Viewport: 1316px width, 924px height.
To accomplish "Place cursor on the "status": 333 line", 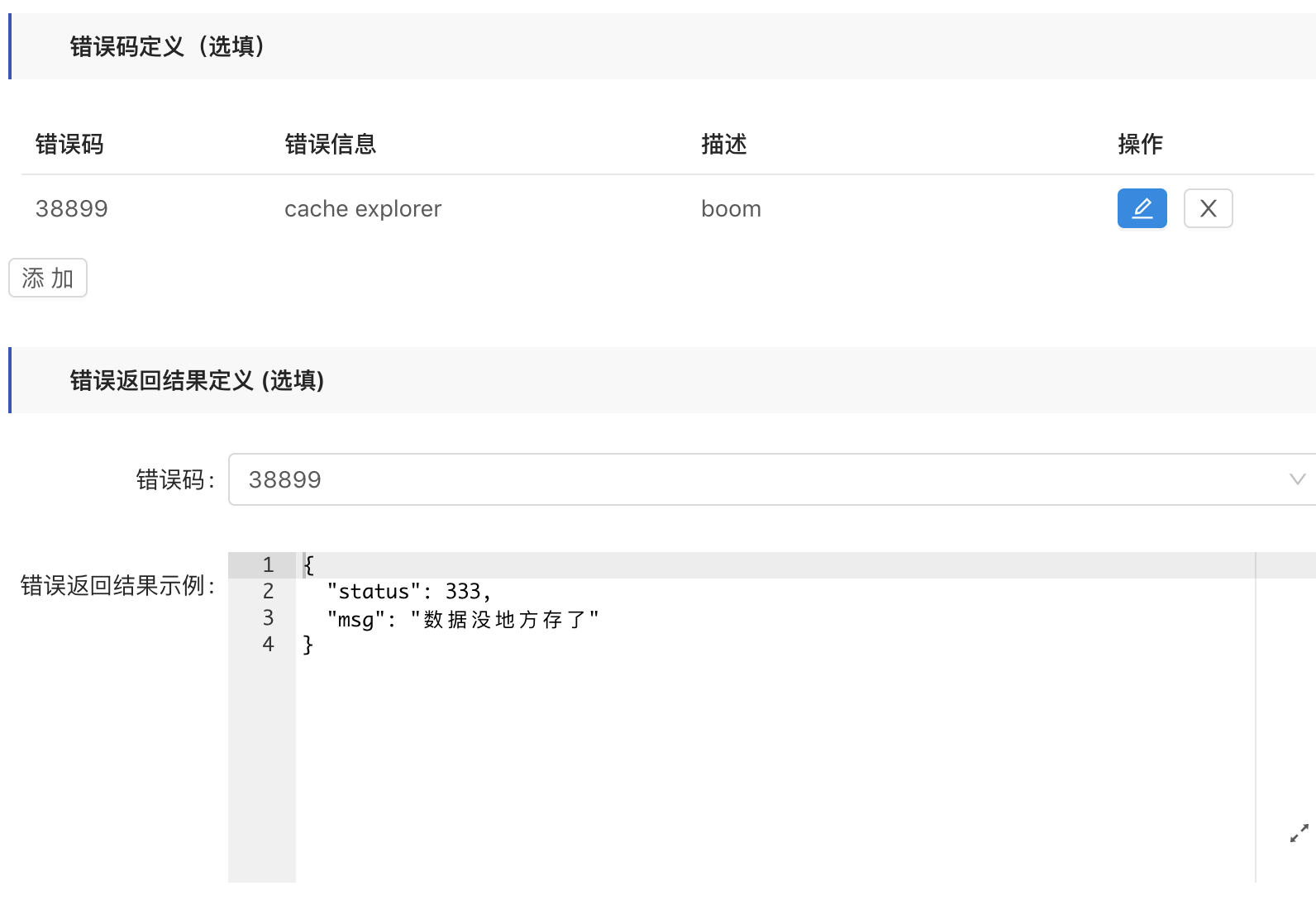I will 408,592.
